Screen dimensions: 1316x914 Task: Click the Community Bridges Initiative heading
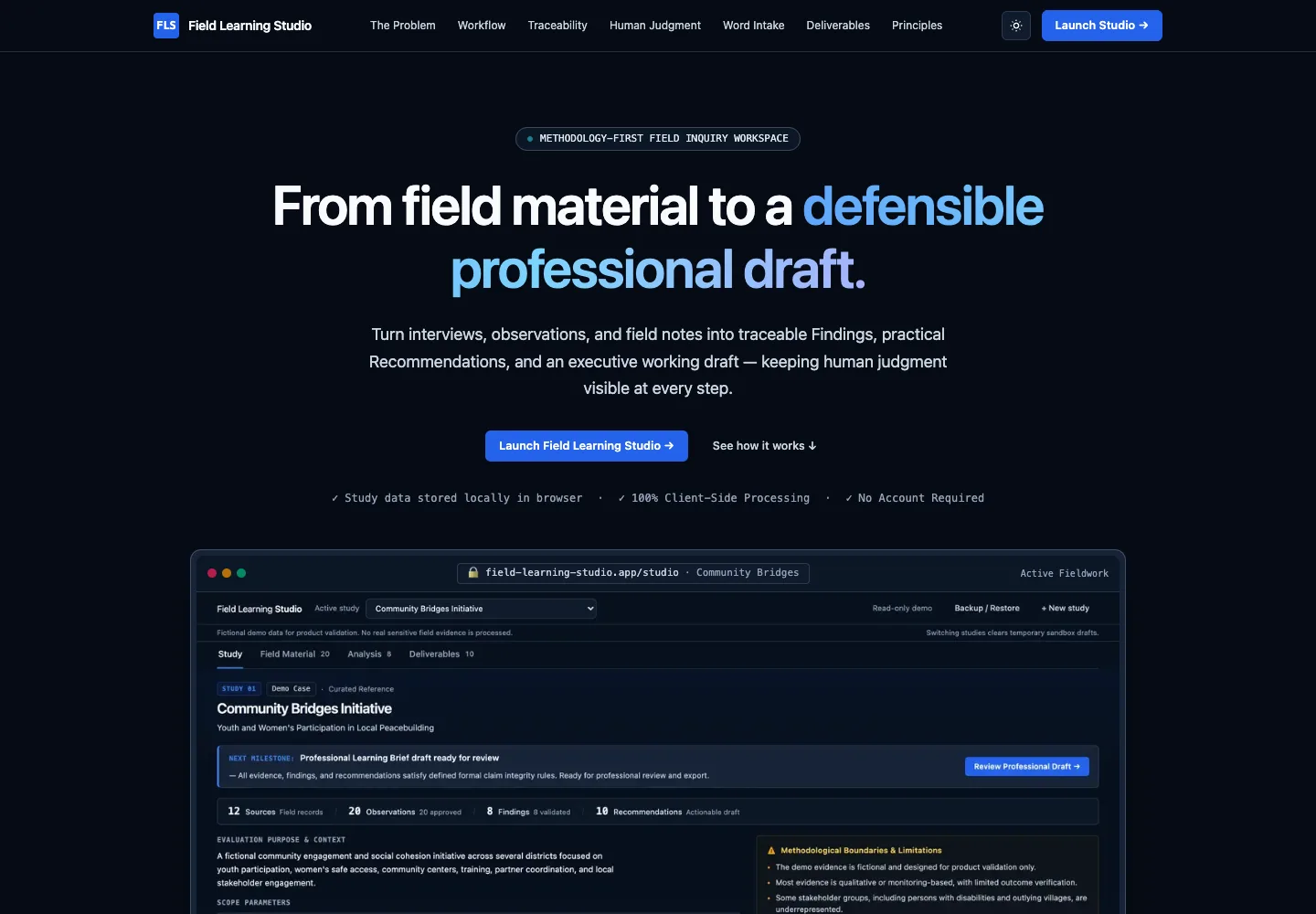304,708
